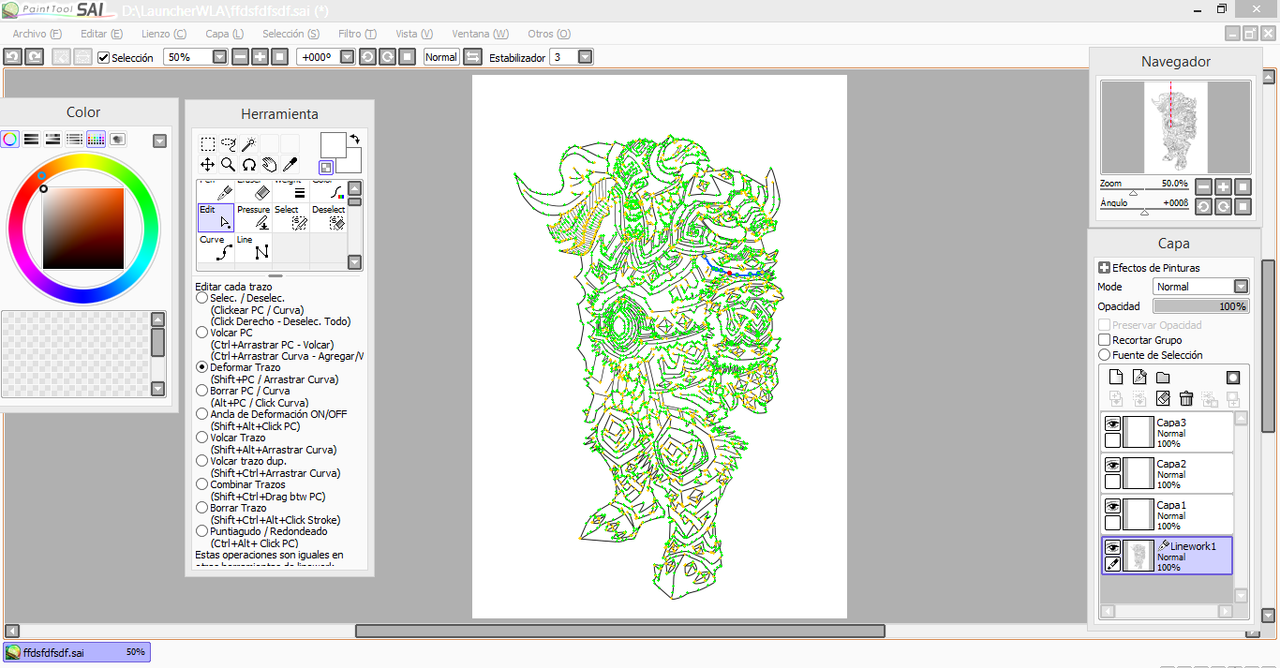Click the hue ring color wheel
Image resolution: width=1280 pixels, height=668 pixels.
click(83, 229)
